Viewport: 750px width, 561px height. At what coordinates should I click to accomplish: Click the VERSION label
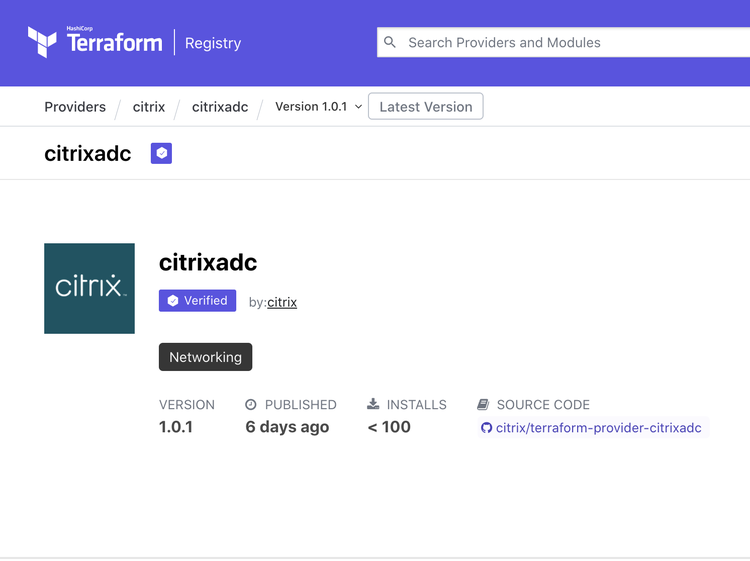(187, 405)
